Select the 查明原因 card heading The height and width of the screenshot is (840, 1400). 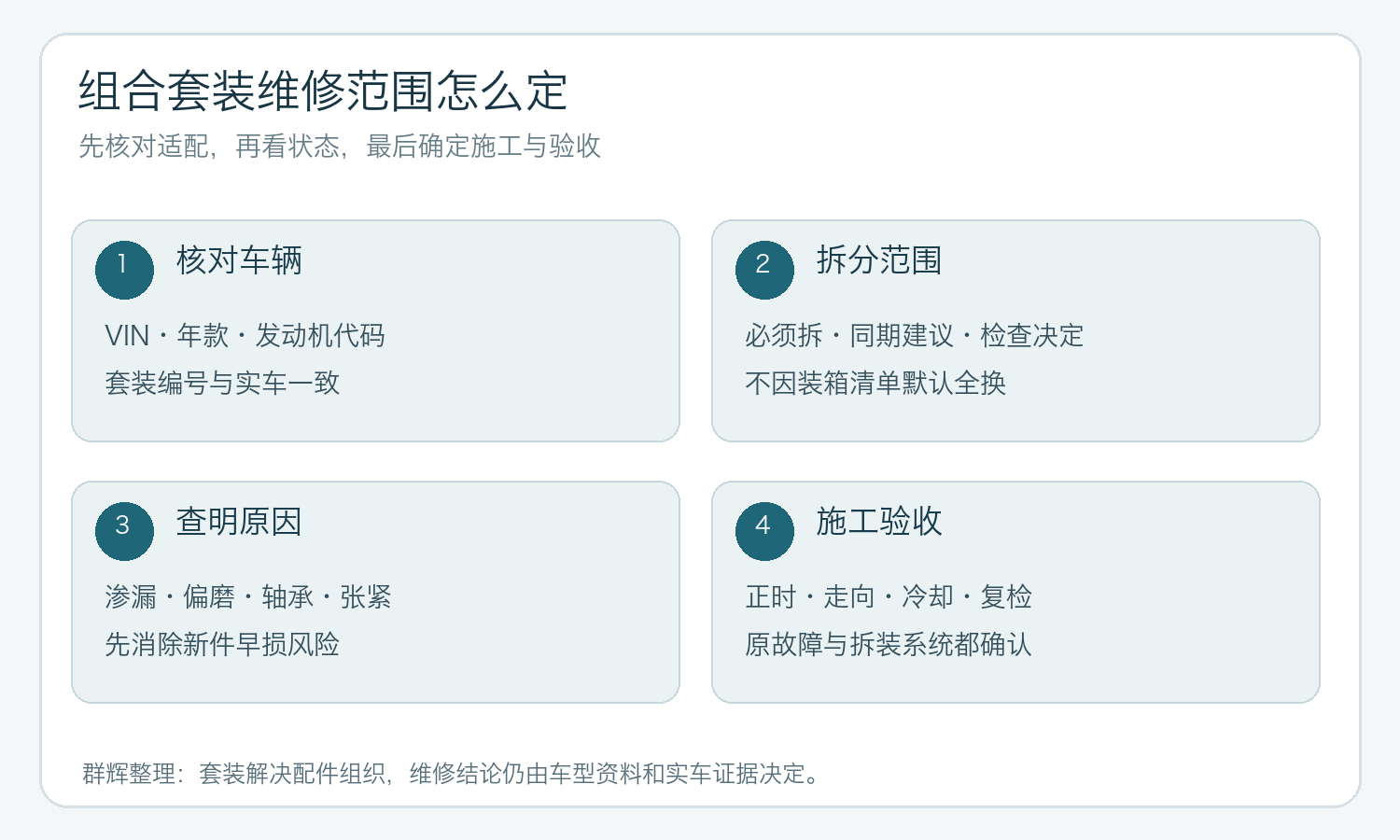(x=239, y=522)
